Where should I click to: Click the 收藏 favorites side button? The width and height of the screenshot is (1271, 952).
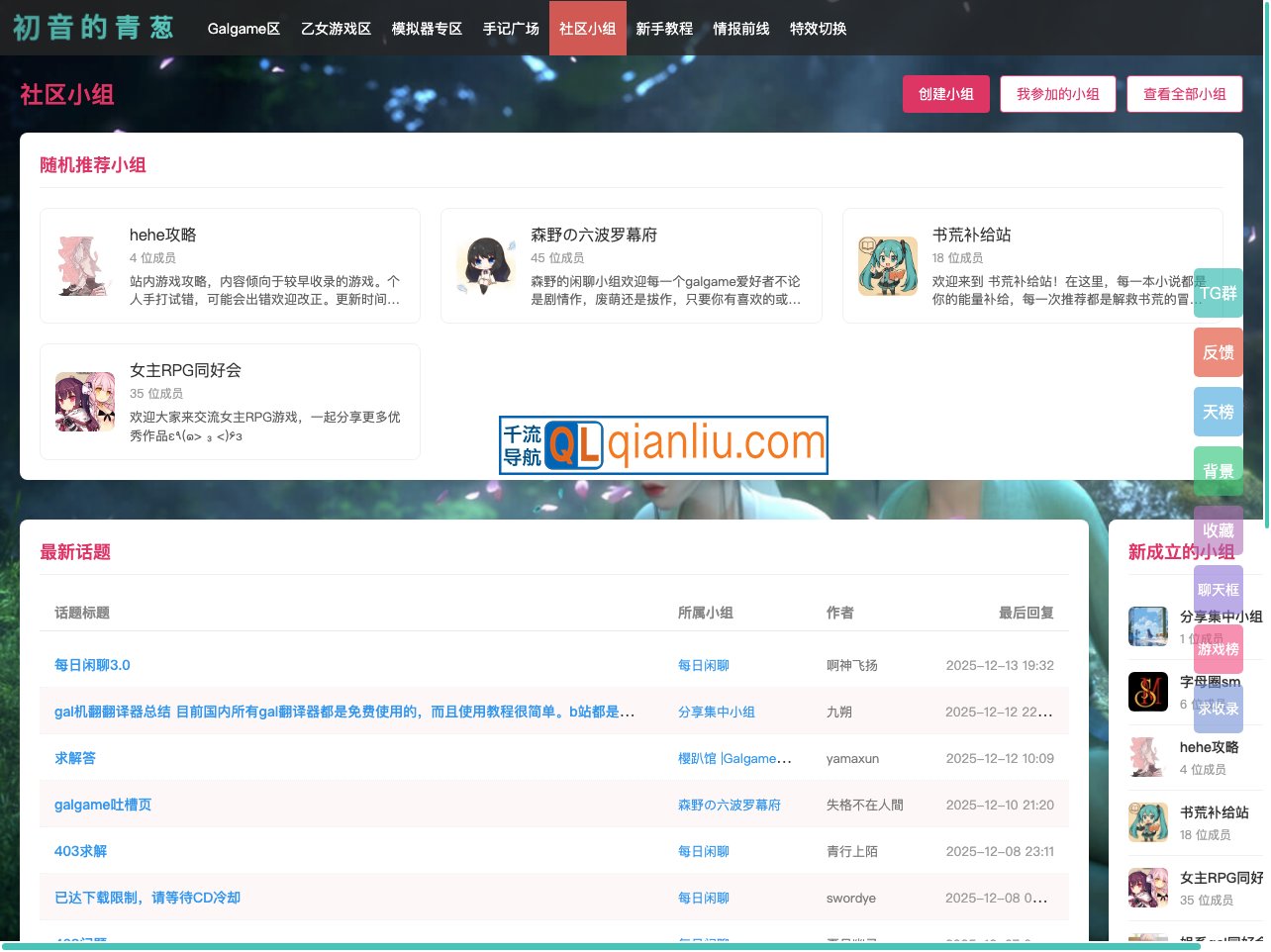(1218, 530)
